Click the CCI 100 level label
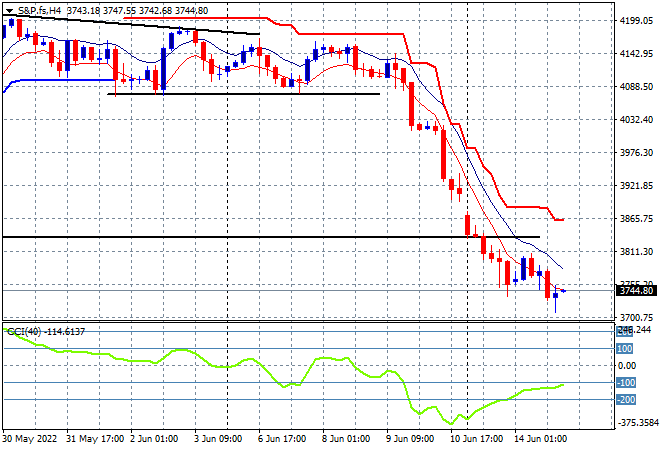 [x=625, y=349]
